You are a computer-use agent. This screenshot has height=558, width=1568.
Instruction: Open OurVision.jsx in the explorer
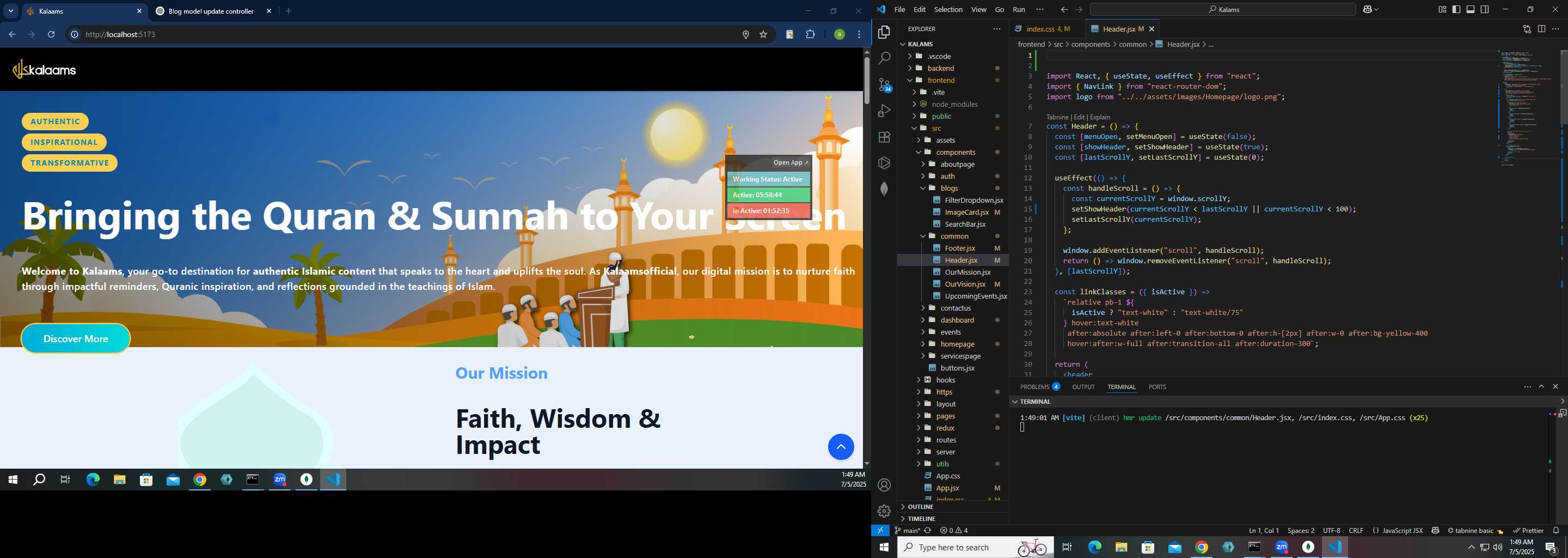tap(964, 284)
